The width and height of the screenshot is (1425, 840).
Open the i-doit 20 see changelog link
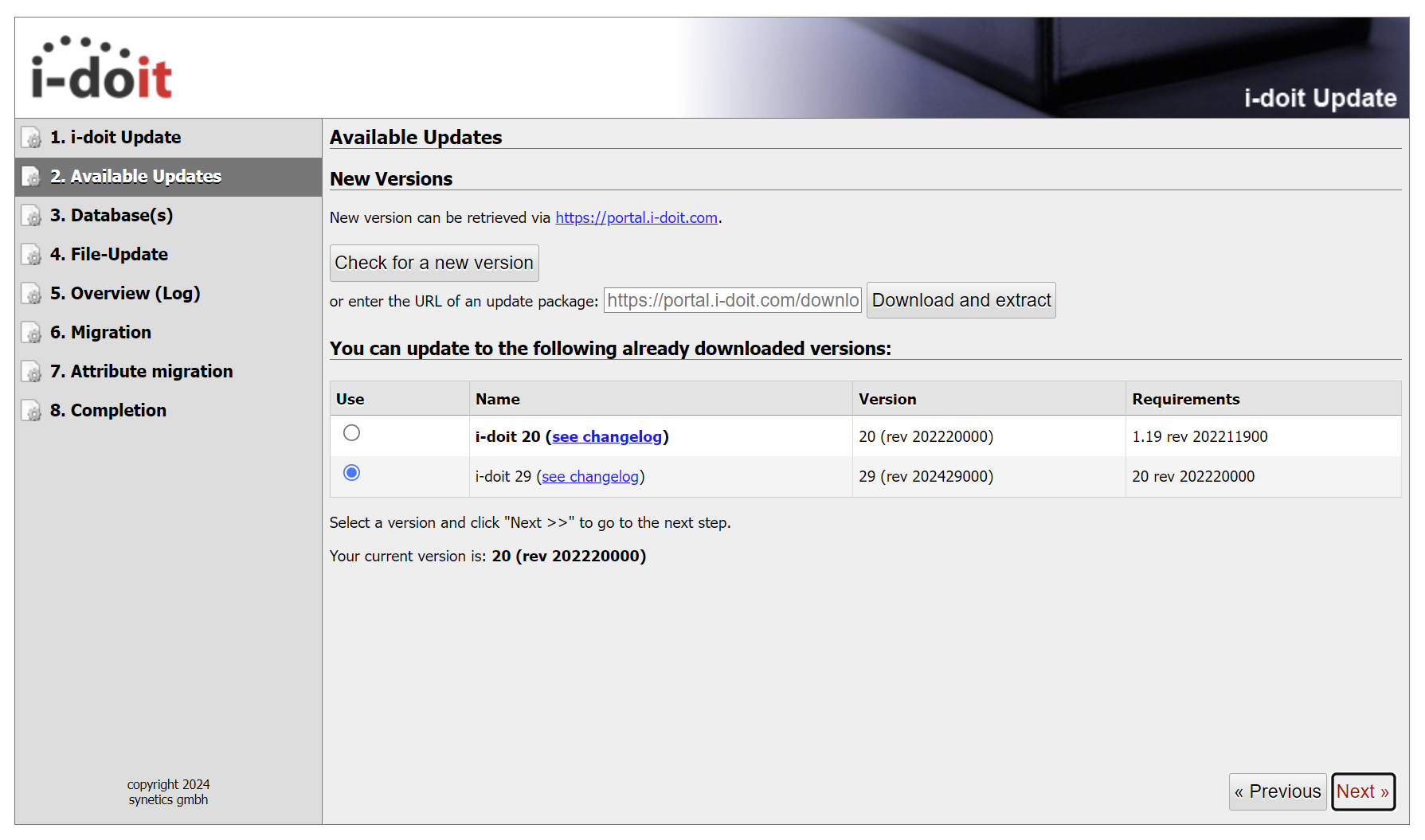[607, 436]
